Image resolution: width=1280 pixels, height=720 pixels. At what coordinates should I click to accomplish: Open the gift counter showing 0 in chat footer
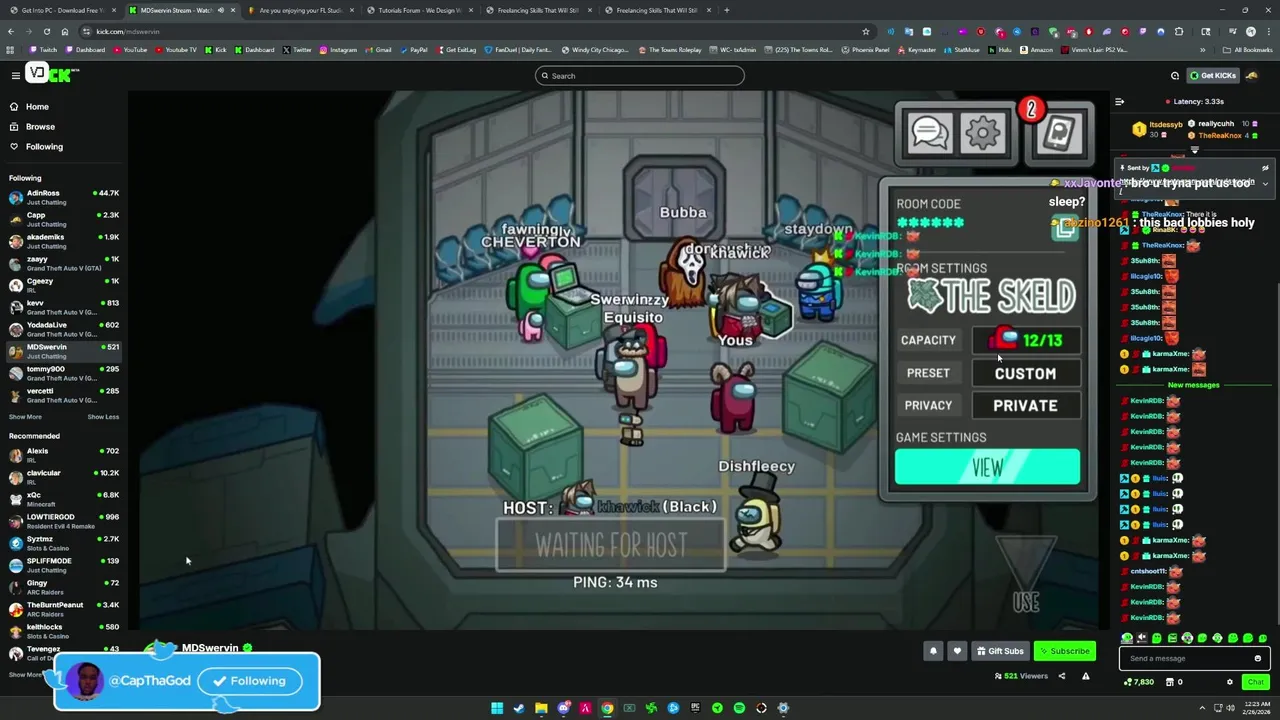1174,682
